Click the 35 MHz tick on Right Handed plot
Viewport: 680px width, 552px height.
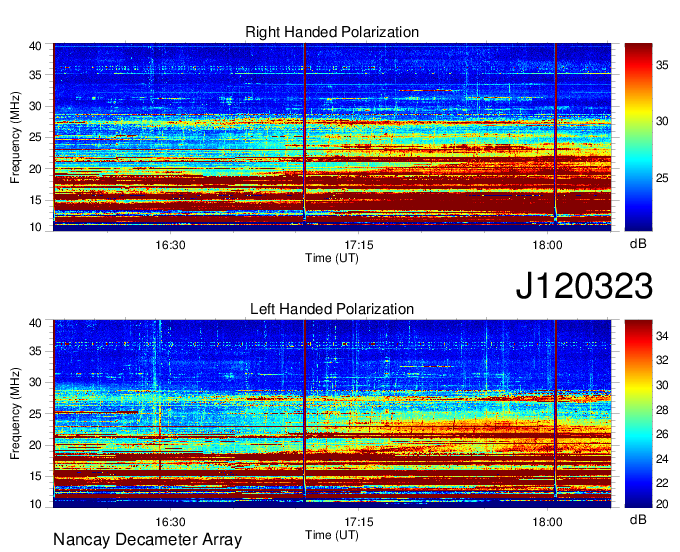point(35,75)
